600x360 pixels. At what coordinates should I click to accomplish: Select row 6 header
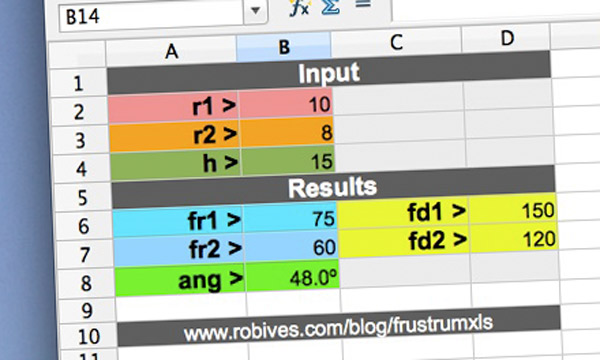84,226
